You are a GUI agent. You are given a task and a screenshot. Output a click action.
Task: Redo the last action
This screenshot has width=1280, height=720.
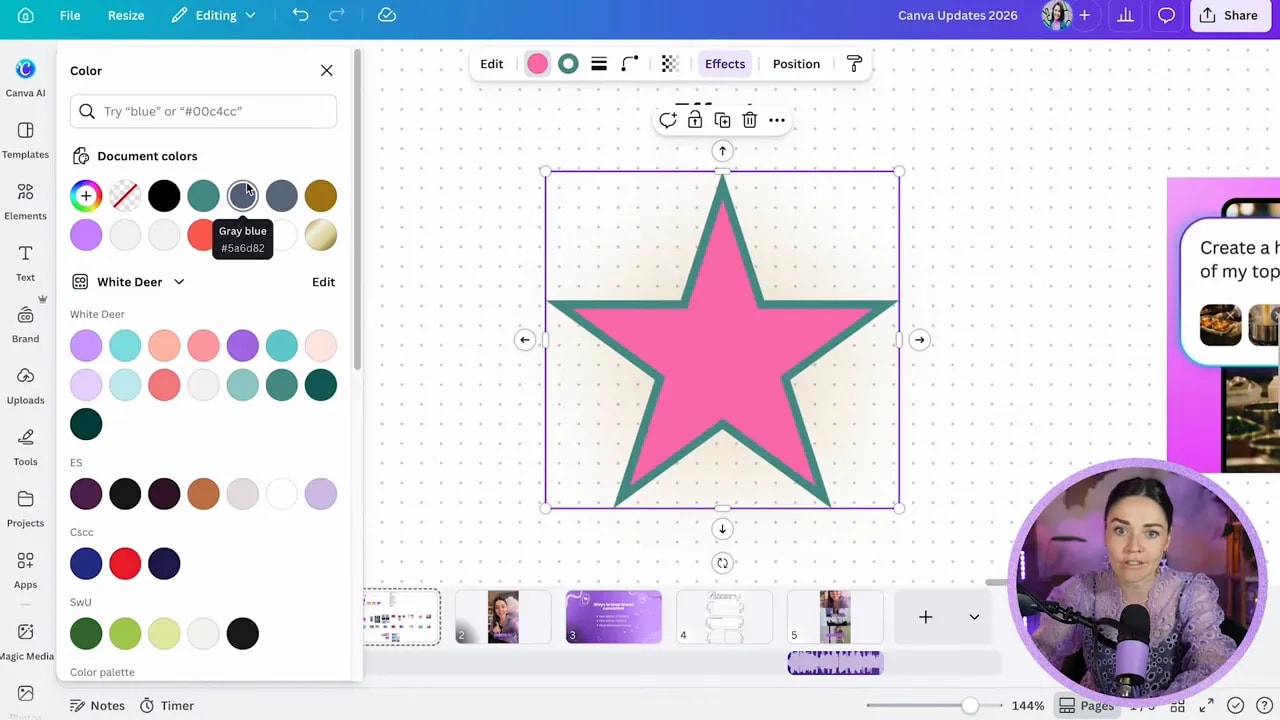337,15
